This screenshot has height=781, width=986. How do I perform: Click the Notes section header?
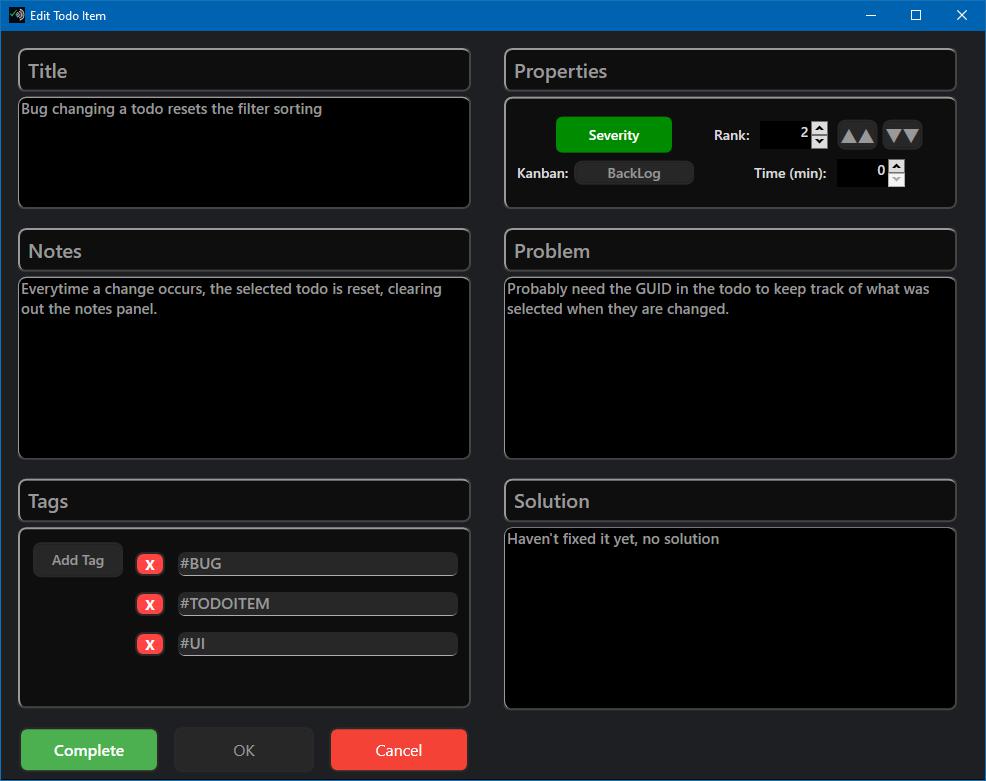pyautogui.click(x=244, y=250)
